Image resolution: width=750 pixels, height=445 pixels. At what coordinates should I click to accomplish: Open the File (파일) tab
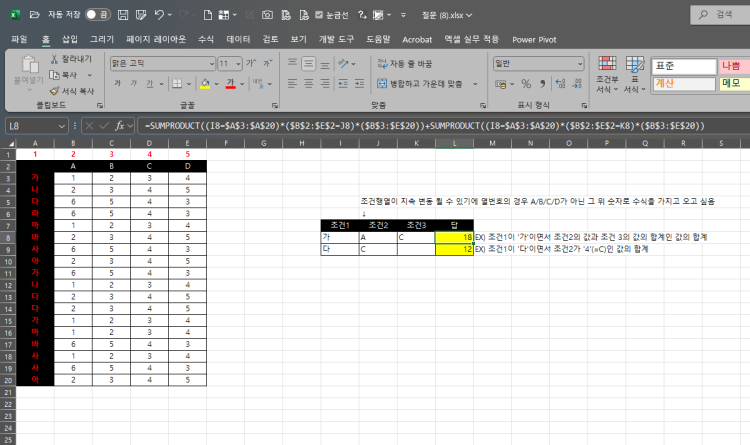click(x=19, y=39)
